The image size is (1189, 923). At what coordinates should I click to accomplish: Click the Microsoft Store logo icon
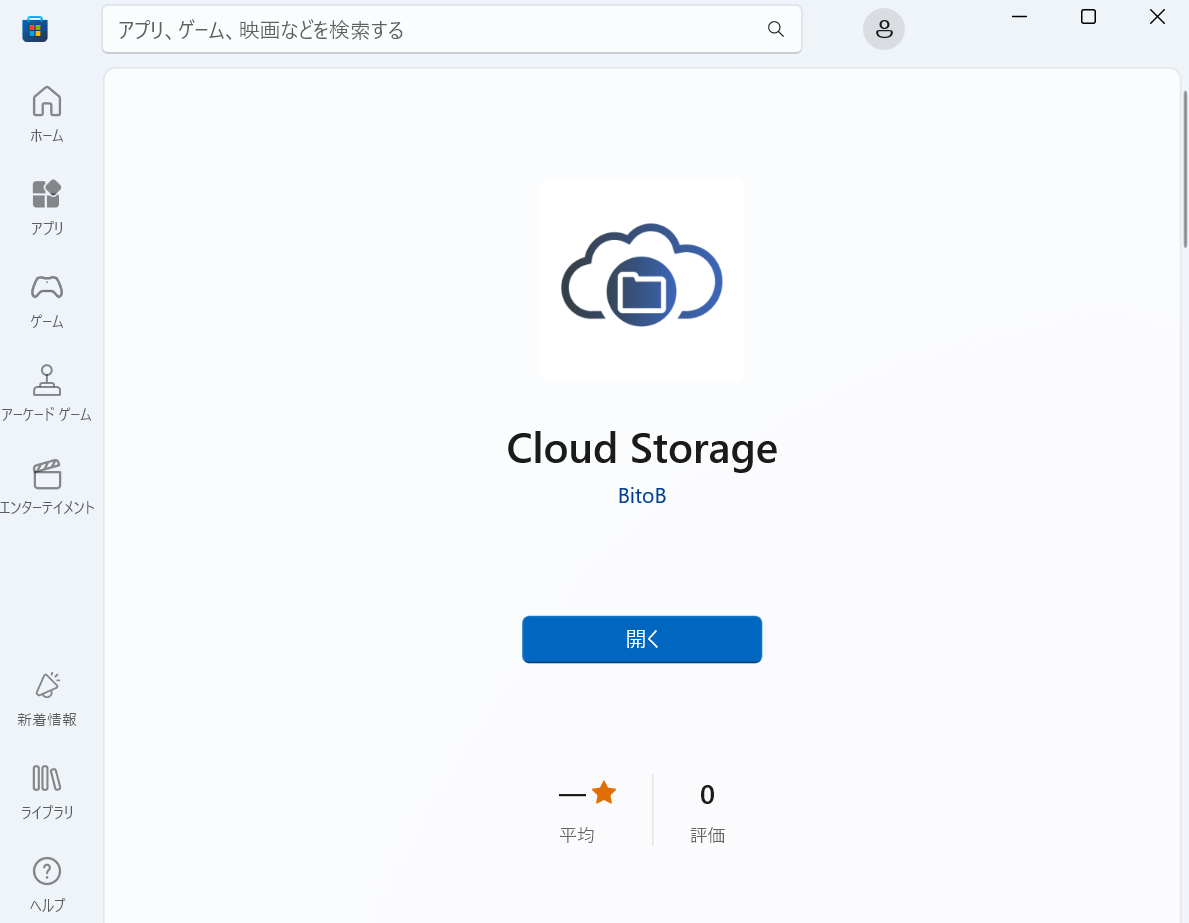(35, 30)
